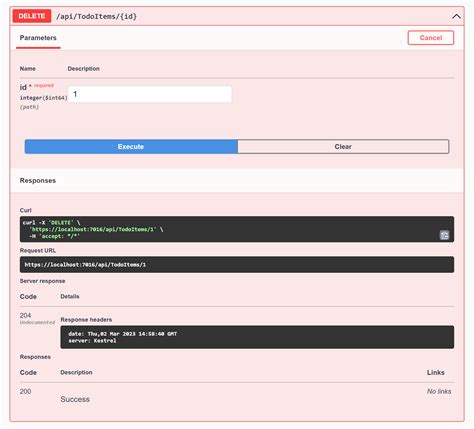
Task: Click the Request URL label
Action: coord(38,250)
